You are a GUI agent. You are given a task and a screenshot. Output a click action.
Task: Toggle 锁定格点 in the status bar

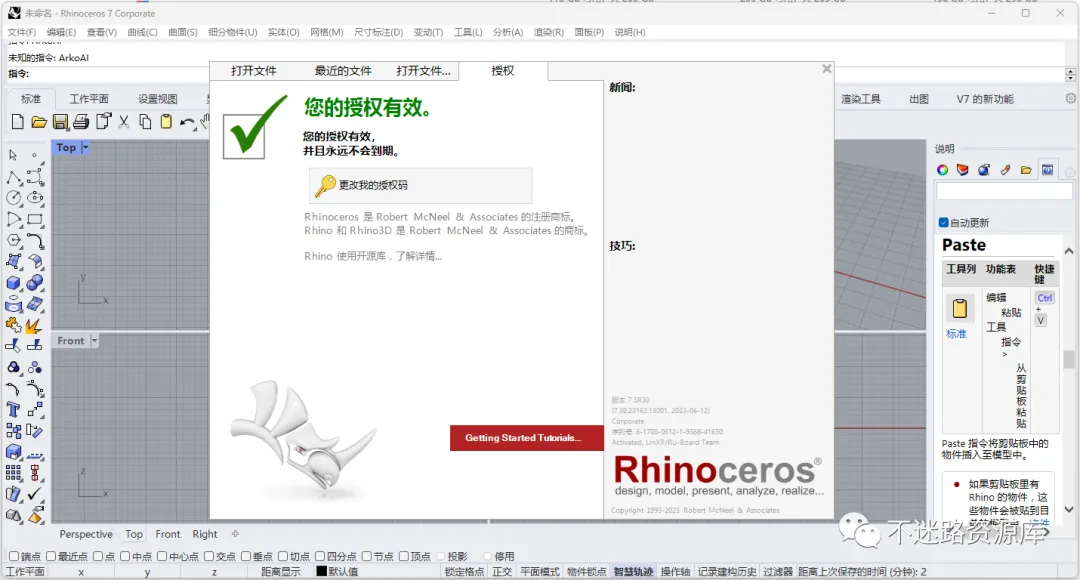464,572
